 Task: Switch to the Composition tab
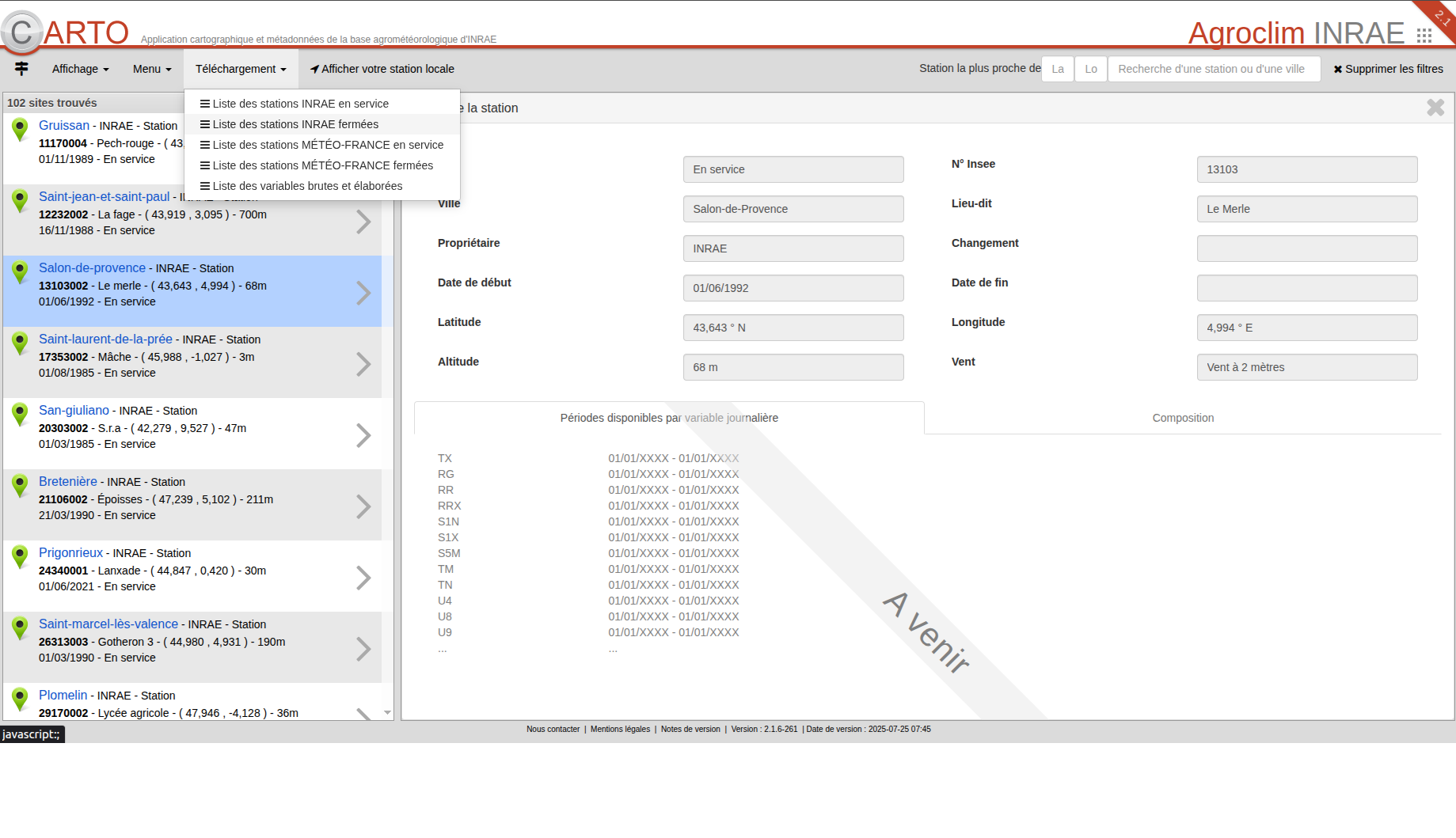[1183, 418]
